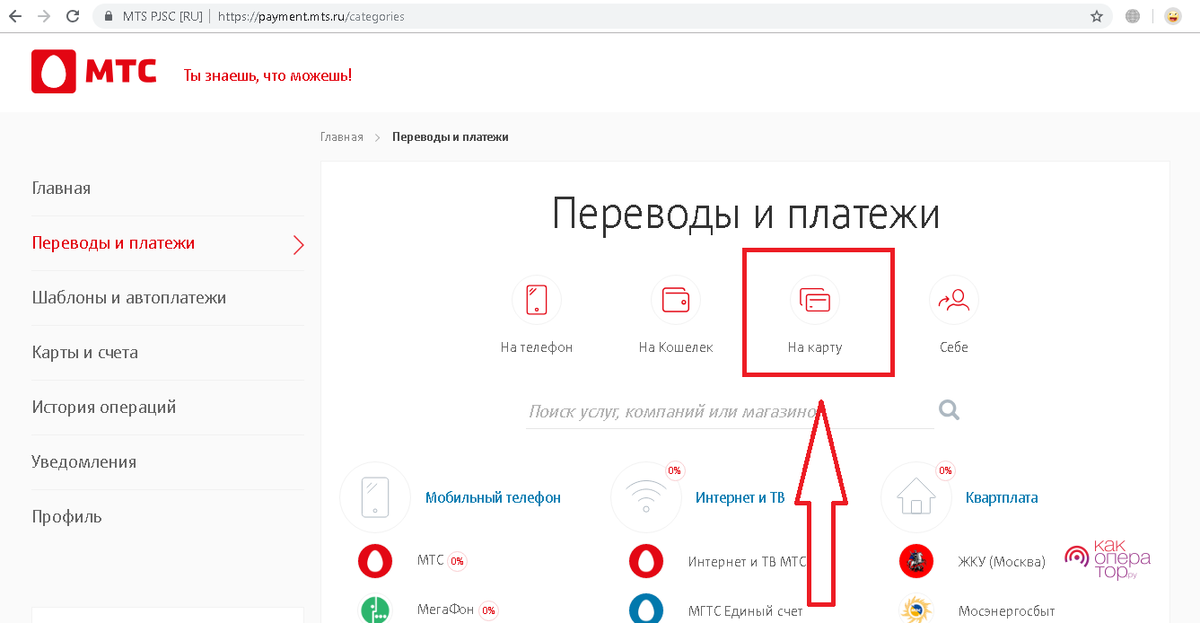Click the МТС provider egg logo
Screen dimensions: 1200x623
(376, 562)
